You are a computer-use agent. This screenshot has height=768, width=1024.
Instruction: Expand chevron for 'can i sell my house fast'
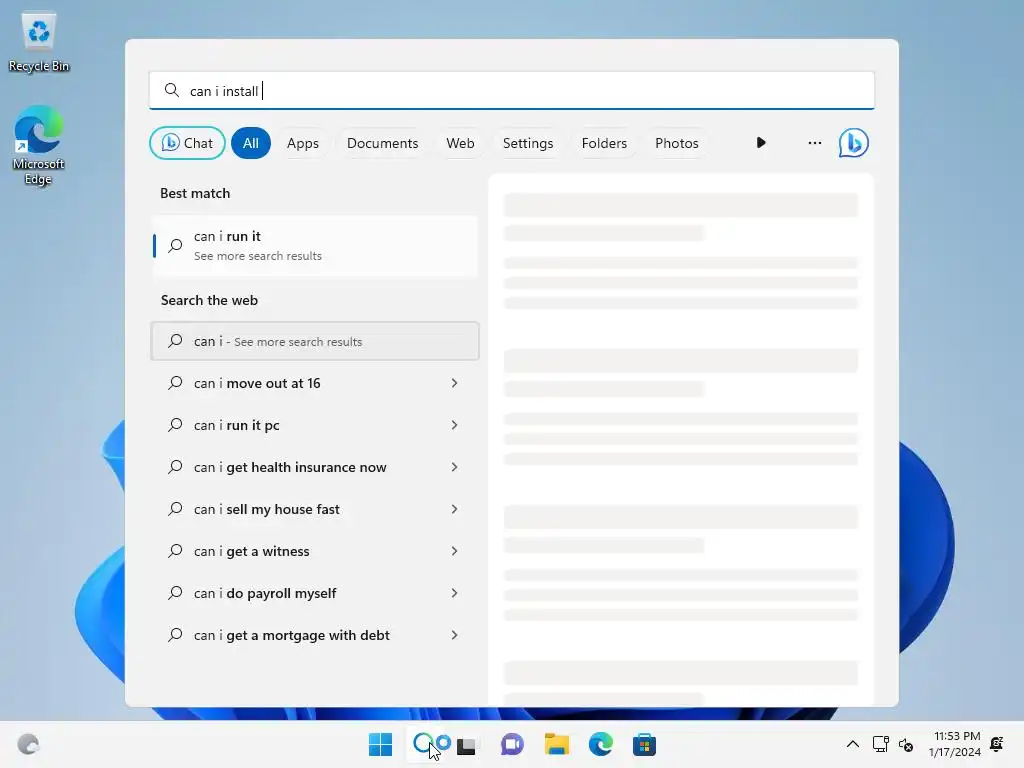[454, 509]
